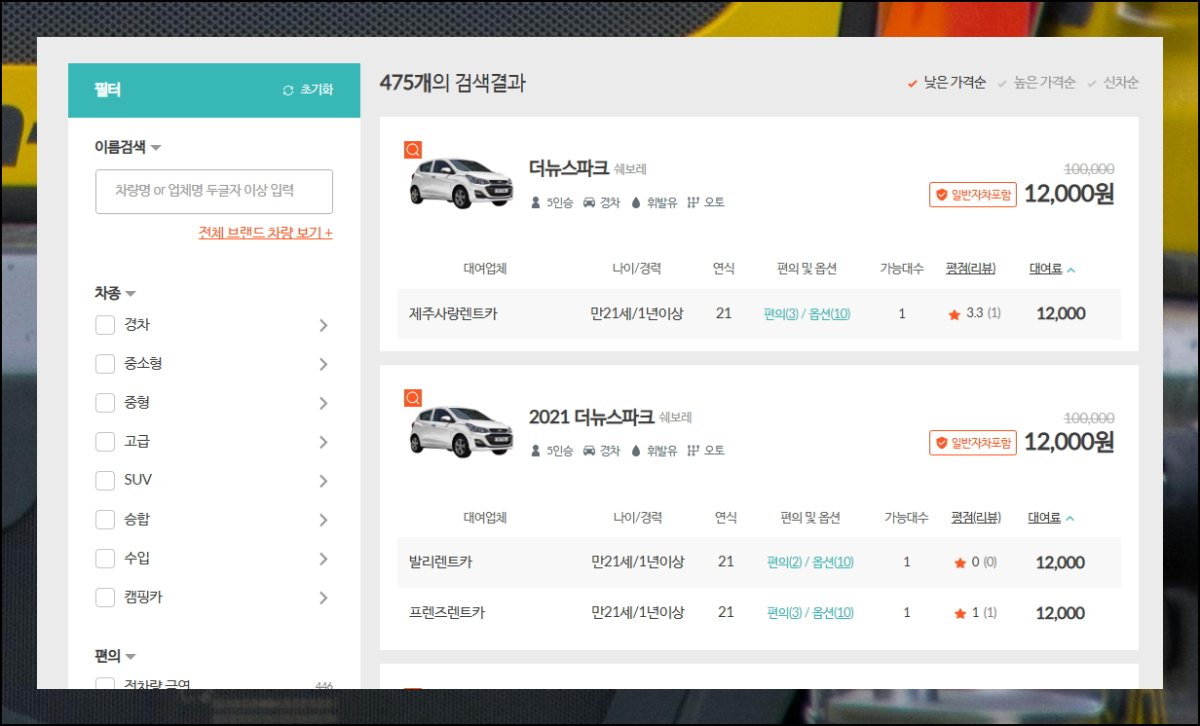Check the 중형 vehicle type box
1200x726 pixels.
(105, 403)
